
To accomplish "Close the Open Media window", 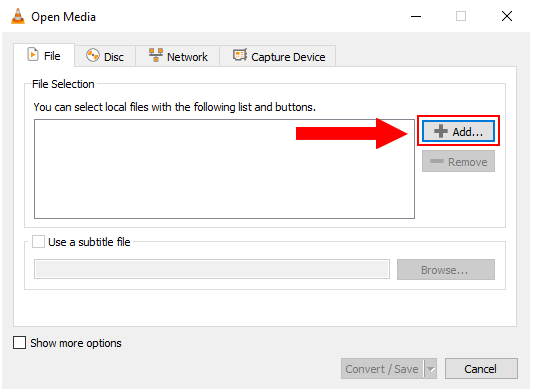I will [x=507, y=16].
